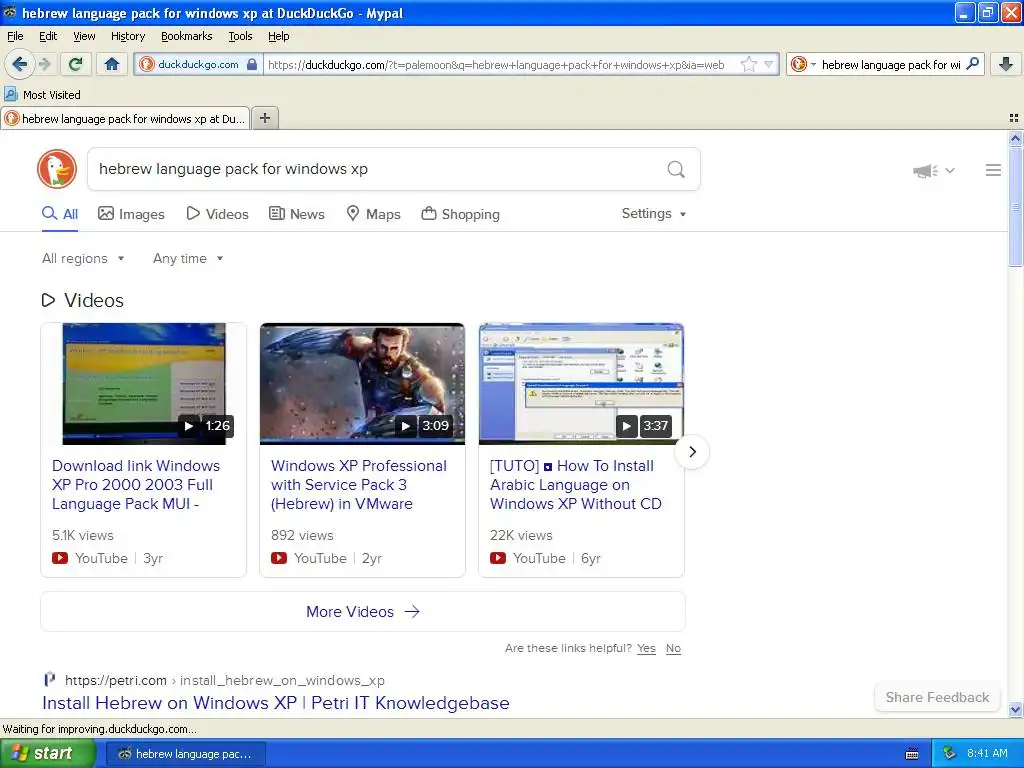Open the DuckDuckGo hamburger menu
Viewport: 1024px width, 768px height.
tap(993, 170)
